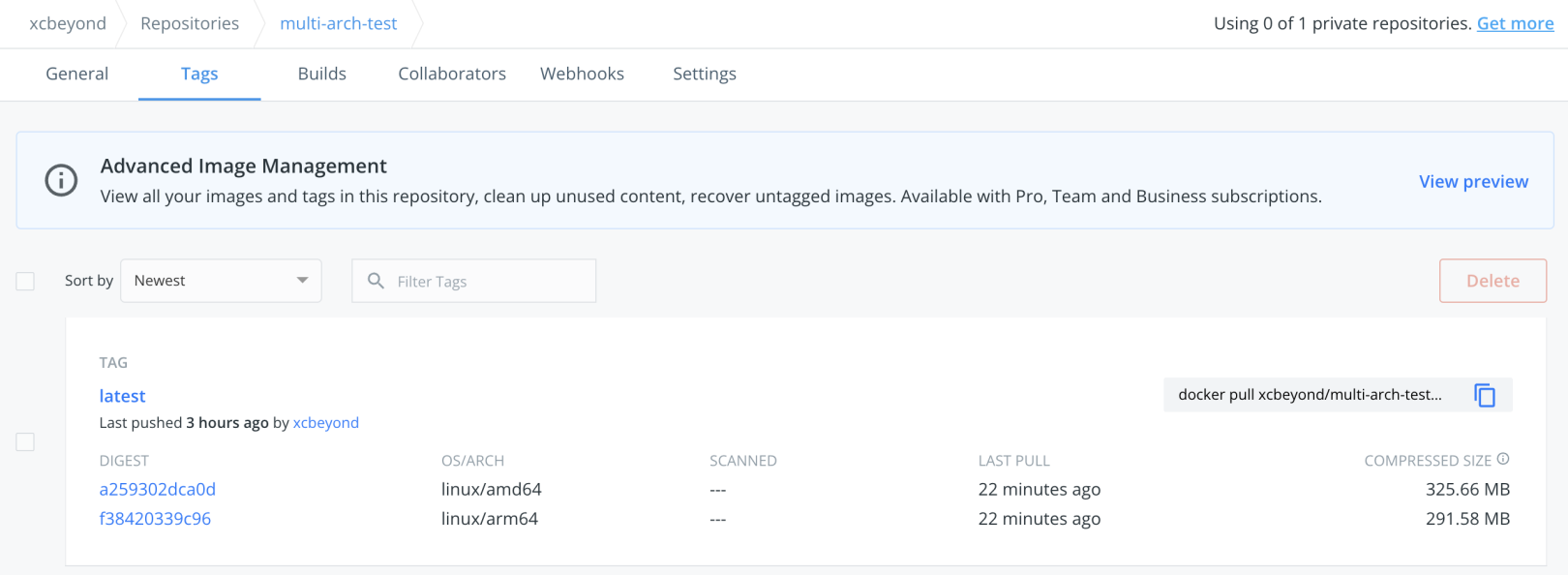
Task: Copy the docker pull command icon
Action: [x=1485, y=395]
